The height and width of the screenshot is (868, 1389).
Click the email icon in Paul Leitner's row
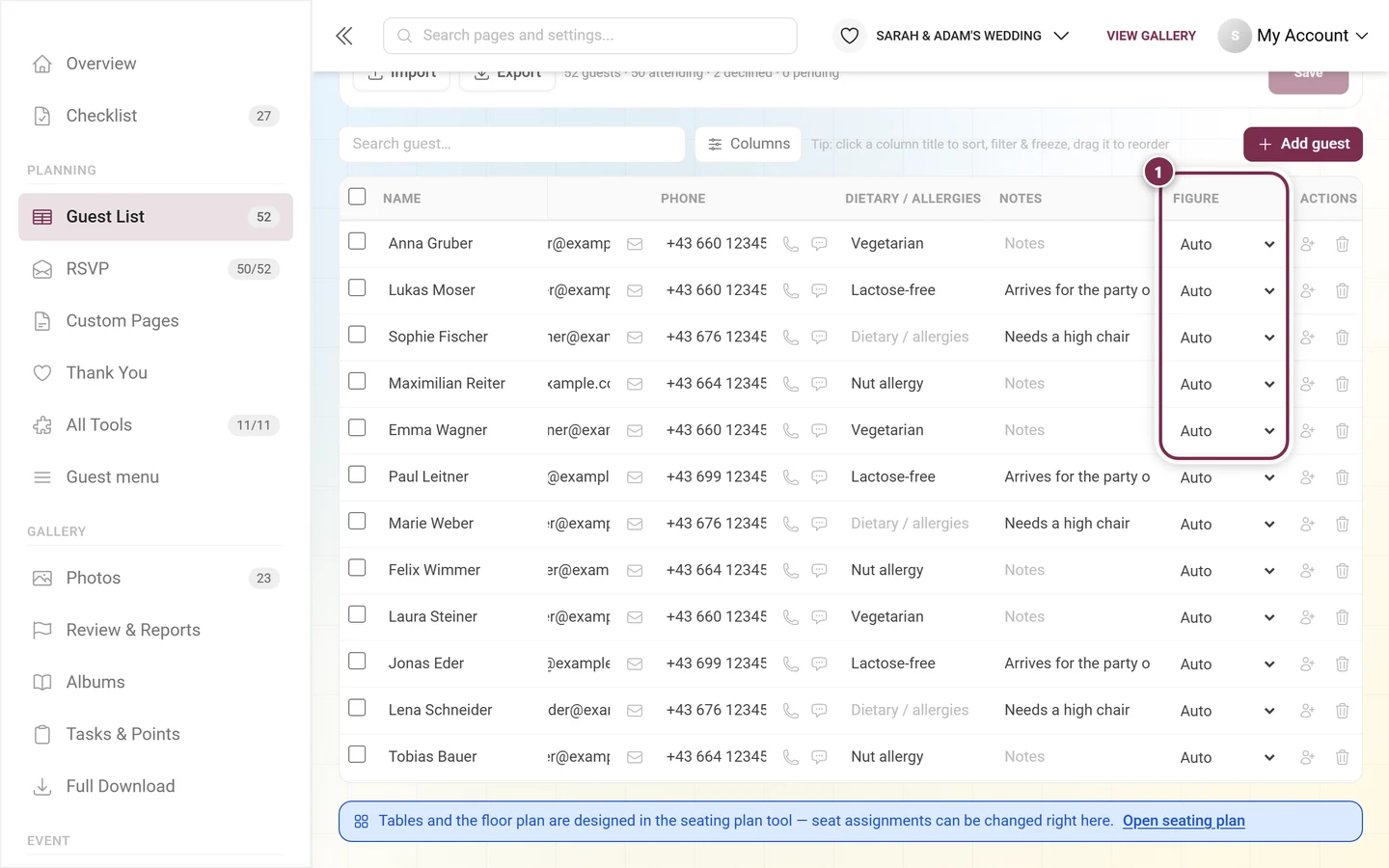point(635,477)
